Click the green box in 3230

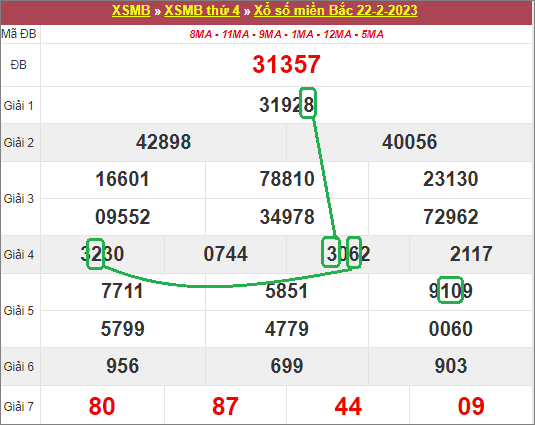click(x=95, y=254)
